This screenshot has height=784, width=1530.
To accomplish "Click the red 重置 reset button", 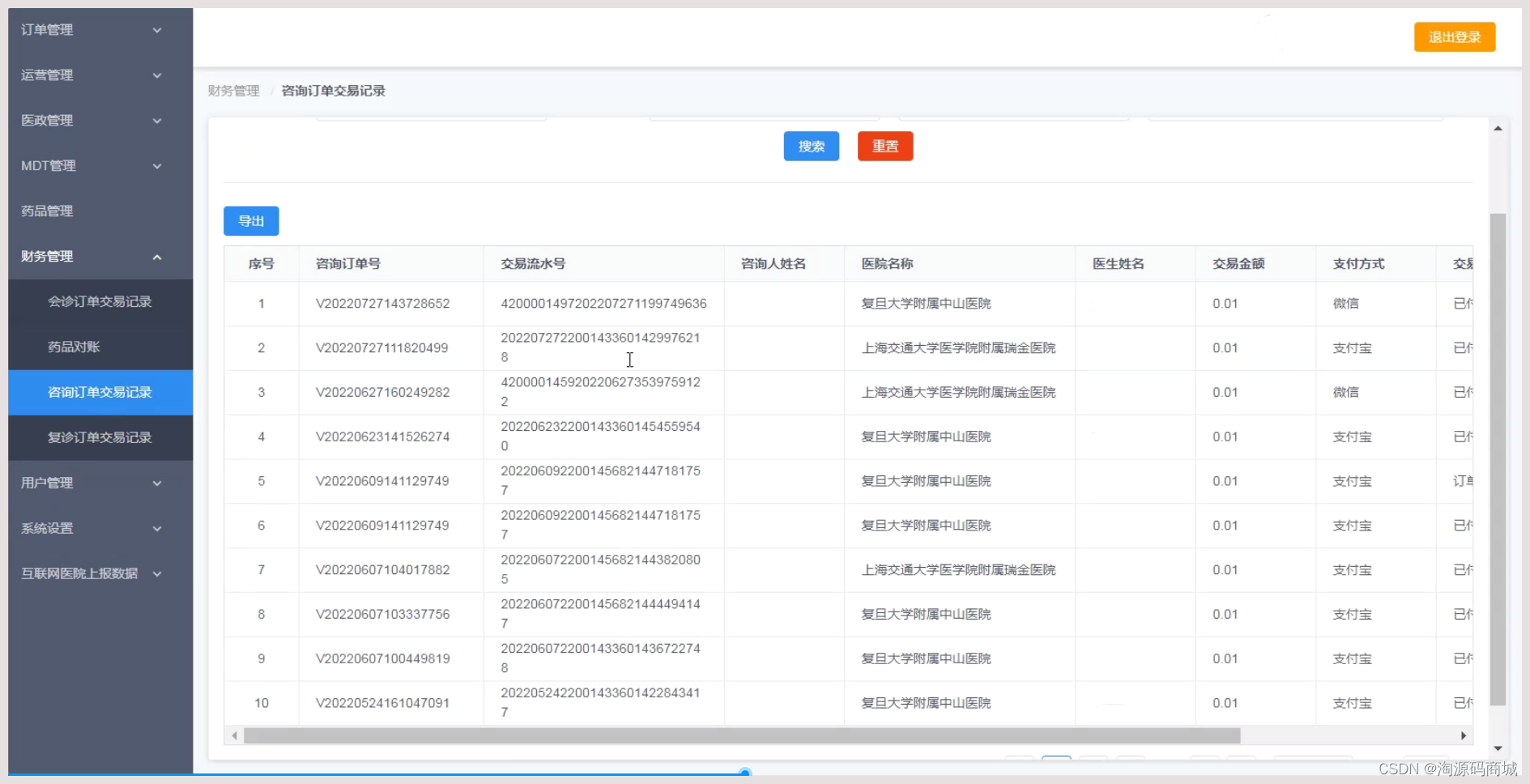I will click(x=884, y=146).
